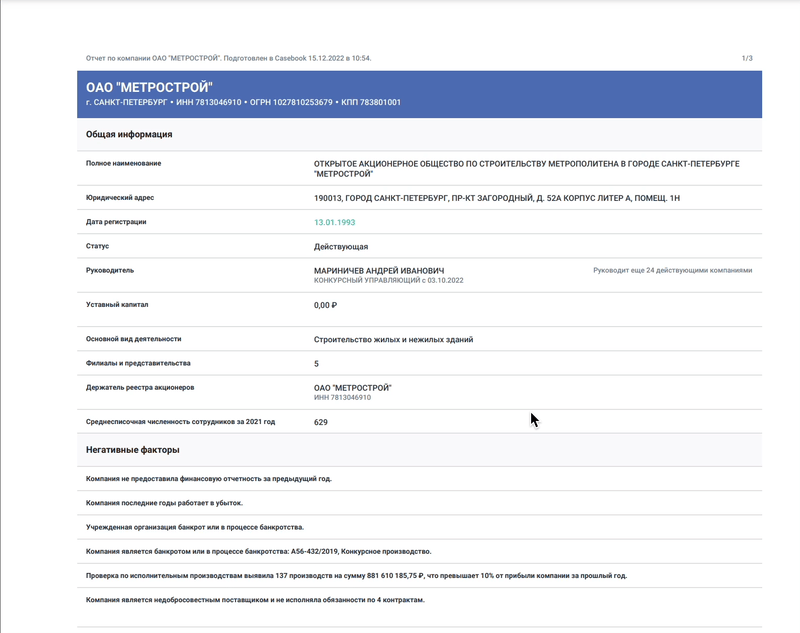Click the Общая информация section heading

click(x=129, y=134)
